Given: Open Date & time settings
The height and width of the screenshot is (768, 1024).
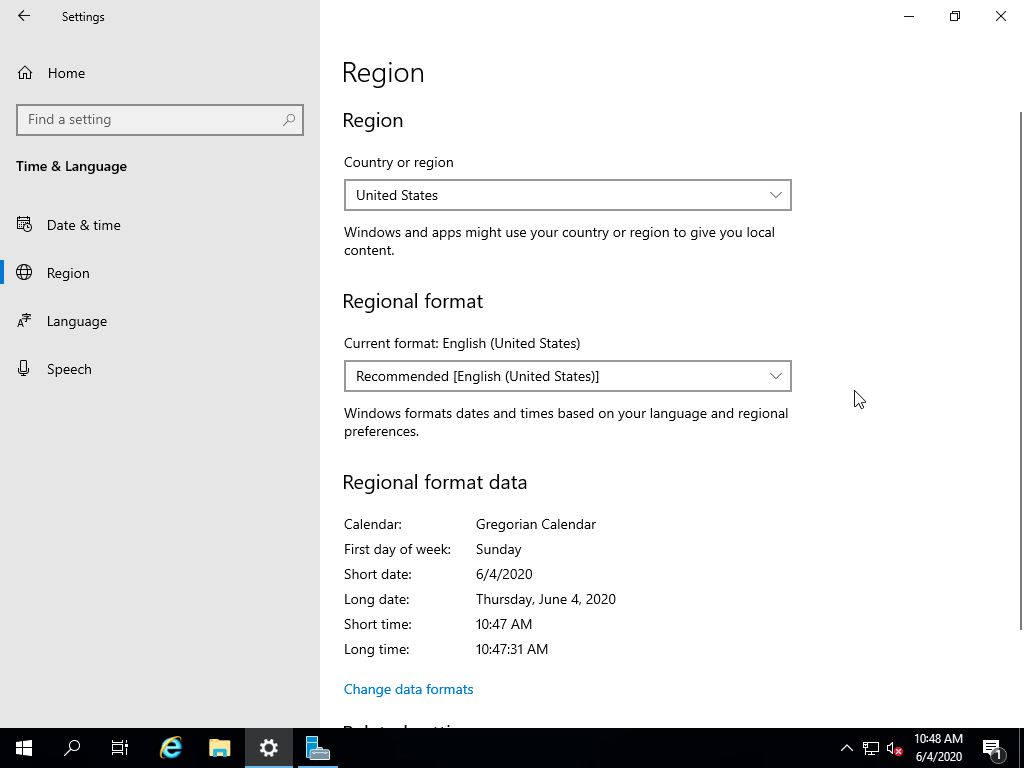Looking at the screenshot, I should pos(83,225).
